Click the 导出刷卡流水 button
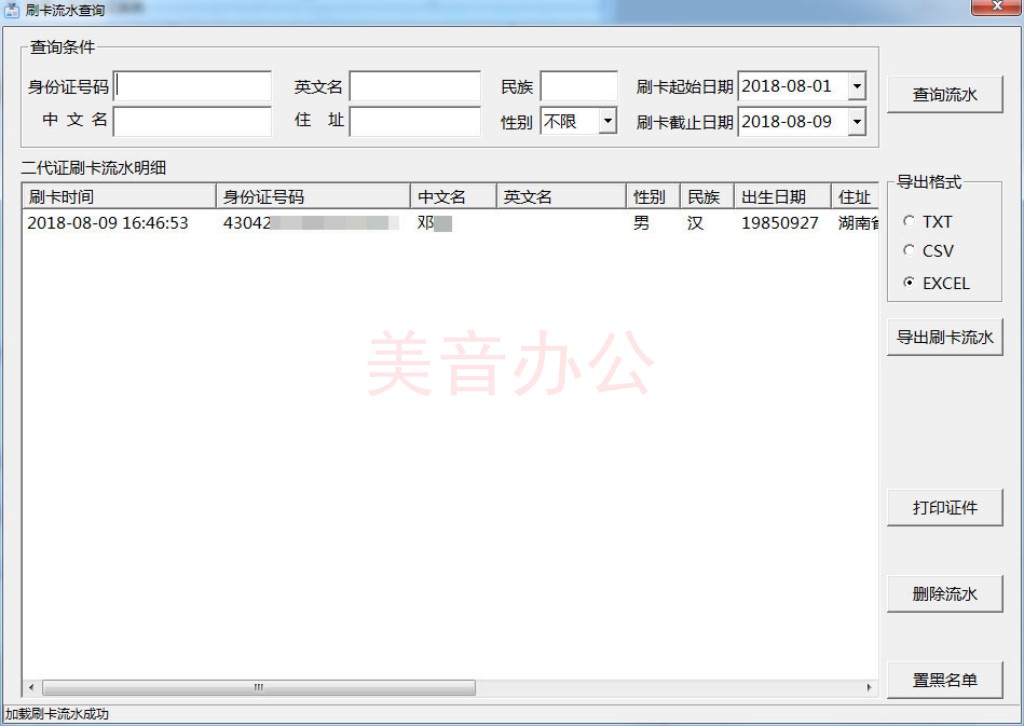Image resolution: width=1024 pixels, height=726 pixels. coord(944,338)
